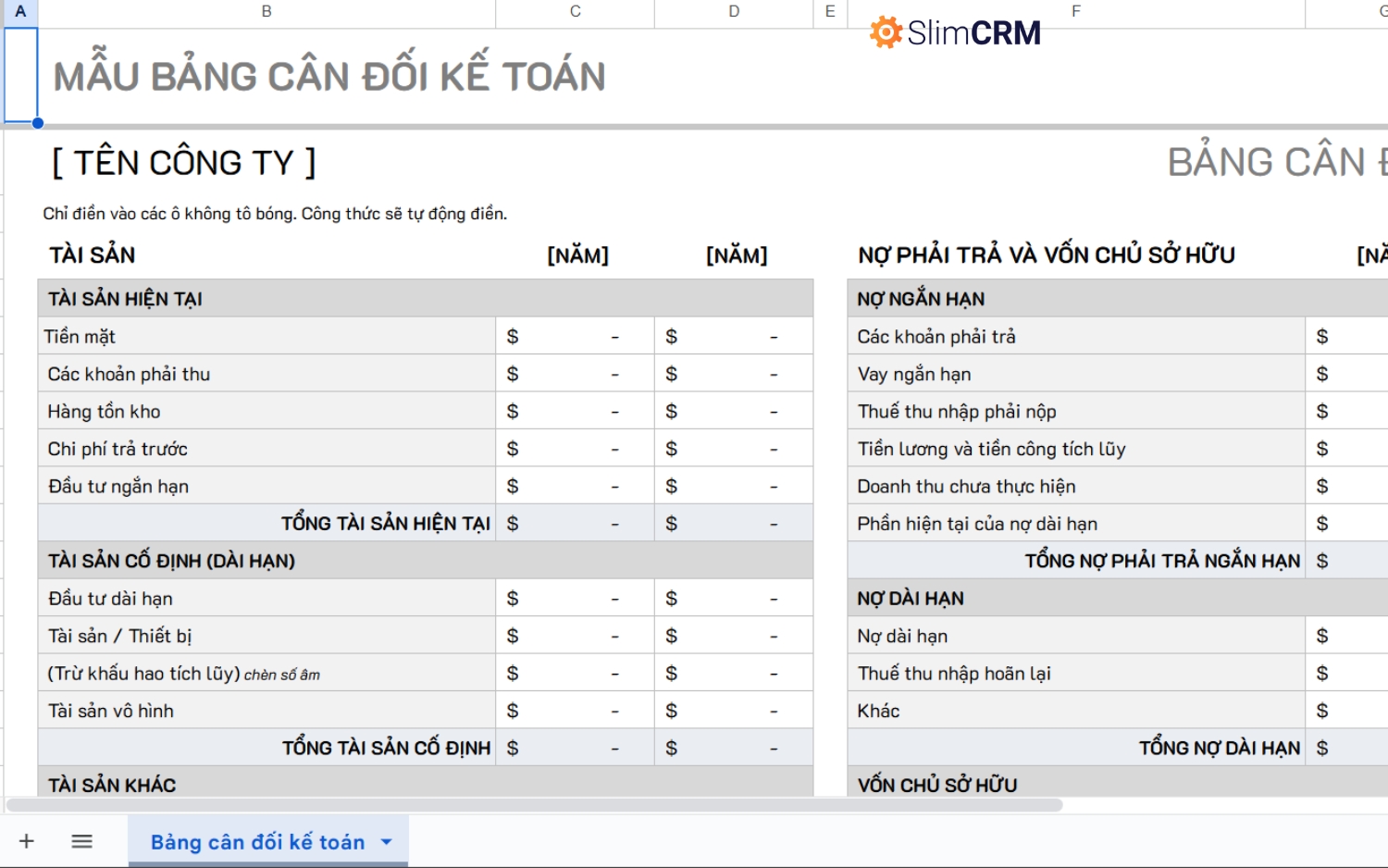Click the SlimCRM logo
The height and width of the screenshot is (868, 1388).
pos(955,33)
